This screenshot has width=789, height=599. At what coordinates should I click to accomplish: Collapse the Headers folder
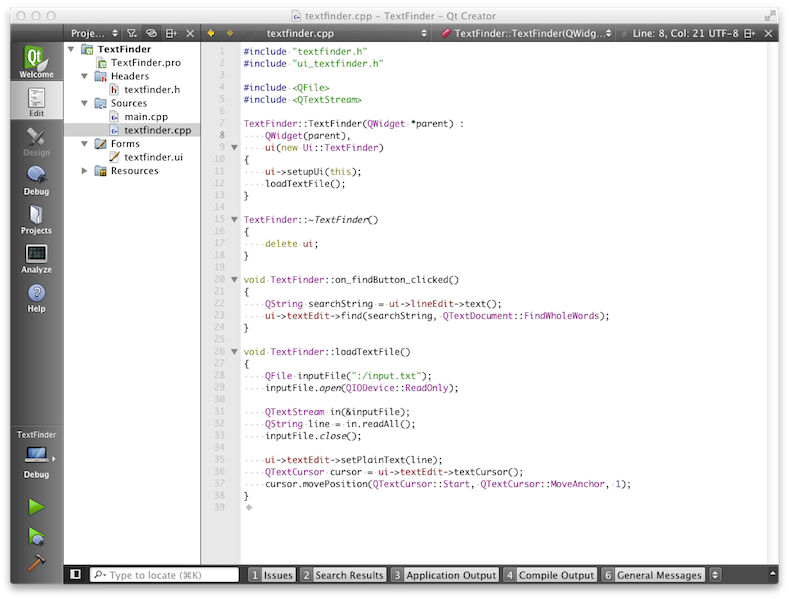tap(85, 76)
